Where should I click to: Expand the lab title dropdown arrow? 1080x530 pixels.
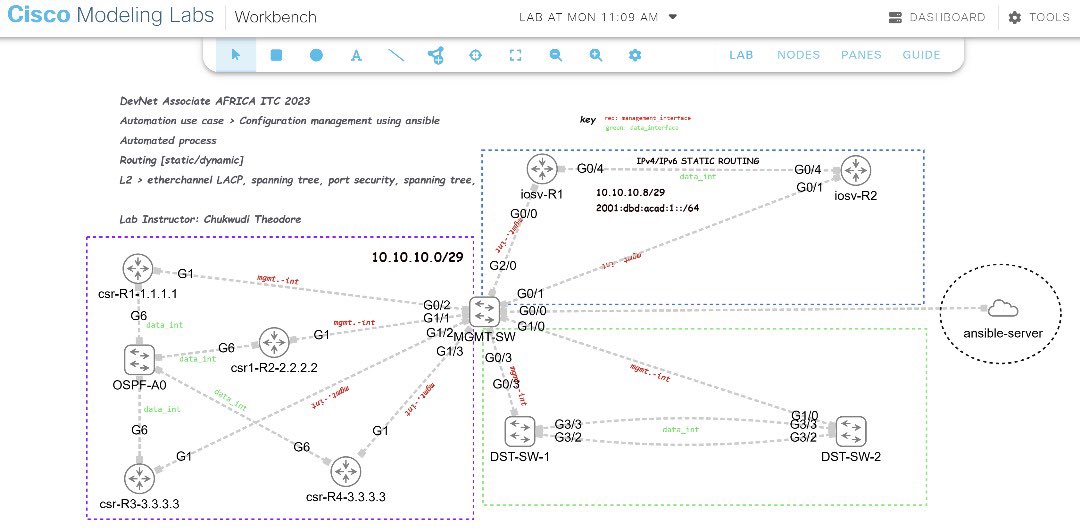coord(673,17)
